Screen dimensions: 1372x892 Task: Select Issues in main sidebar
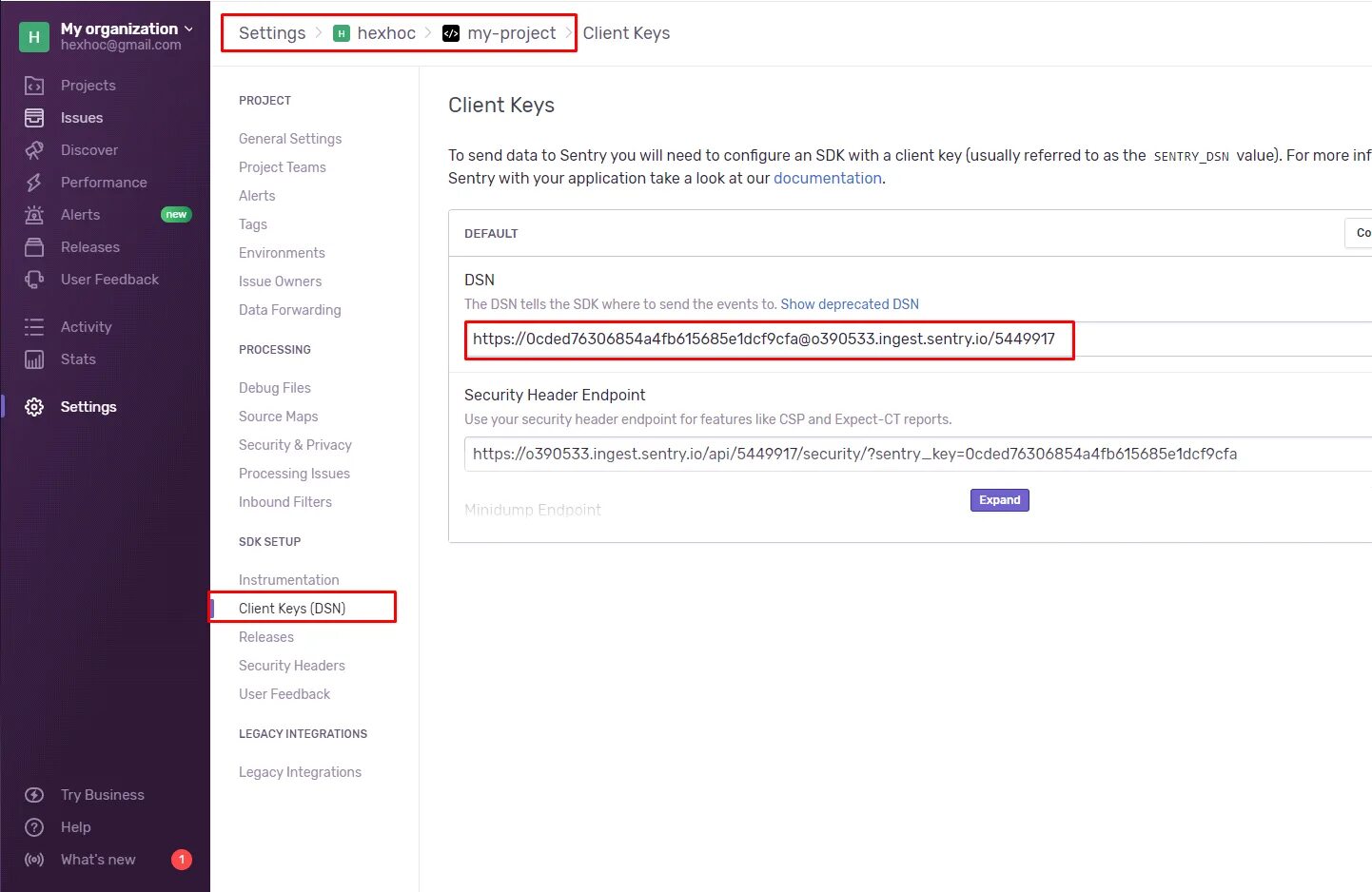(x=82, y=118)
